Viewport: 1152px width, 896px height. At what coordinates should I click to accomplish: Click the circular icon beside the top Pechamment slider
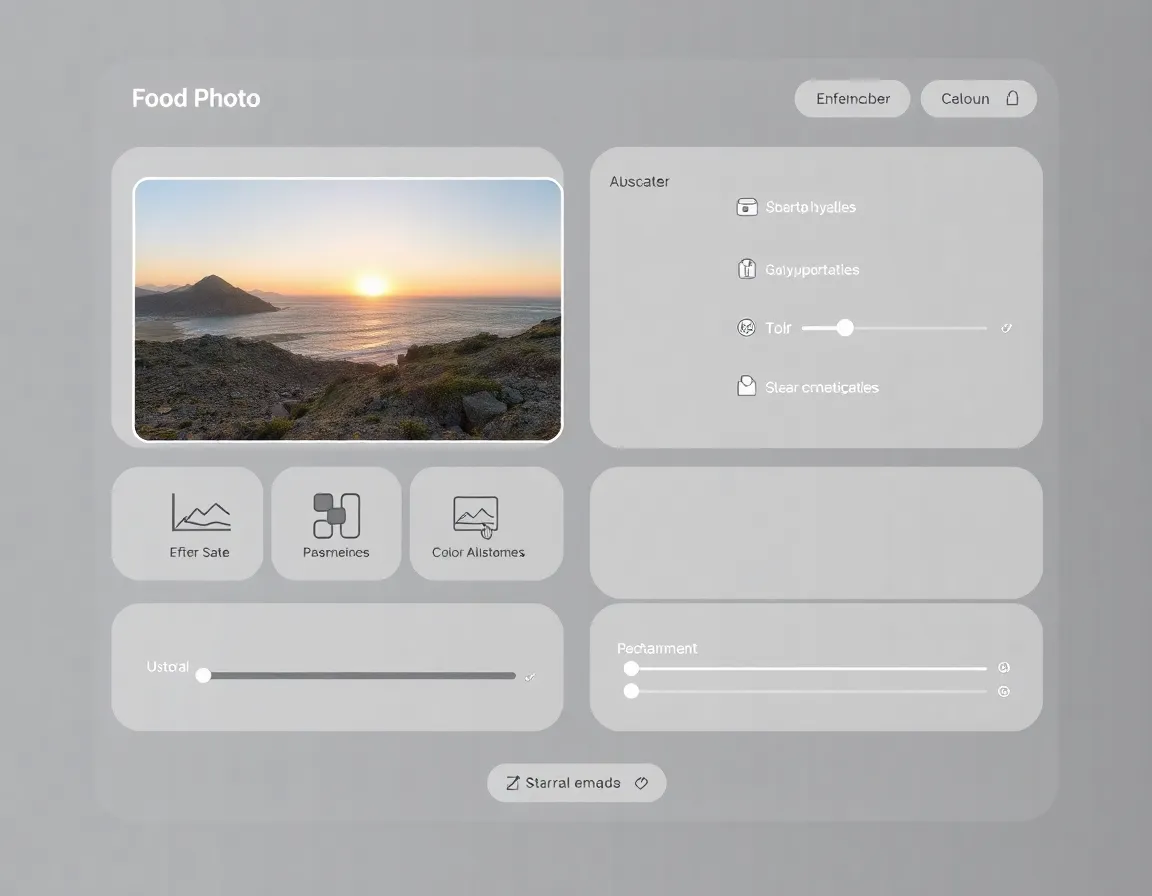1004,667
